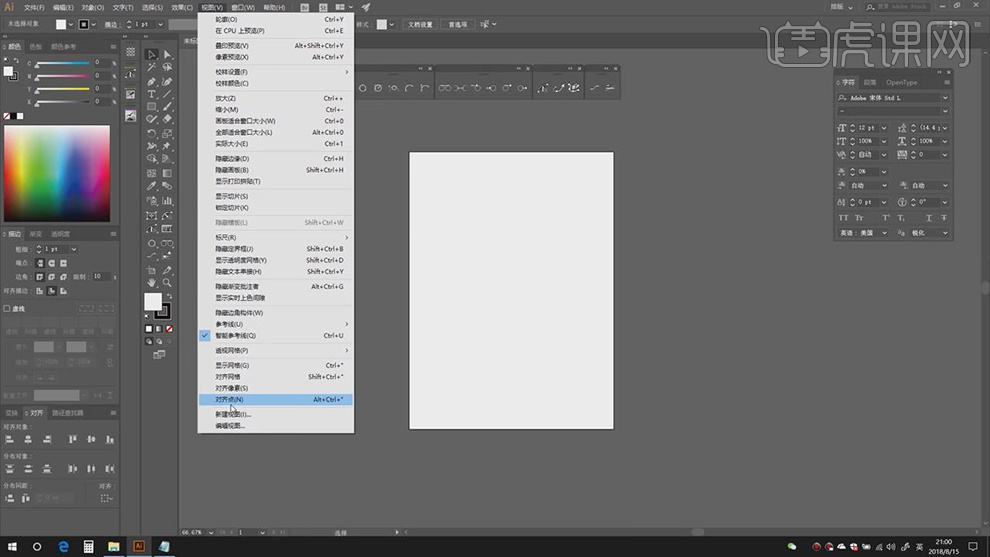Screen dimensions: 990x557
Task: Enable 对齐点 snap to point option
Action: pos(230,400)
